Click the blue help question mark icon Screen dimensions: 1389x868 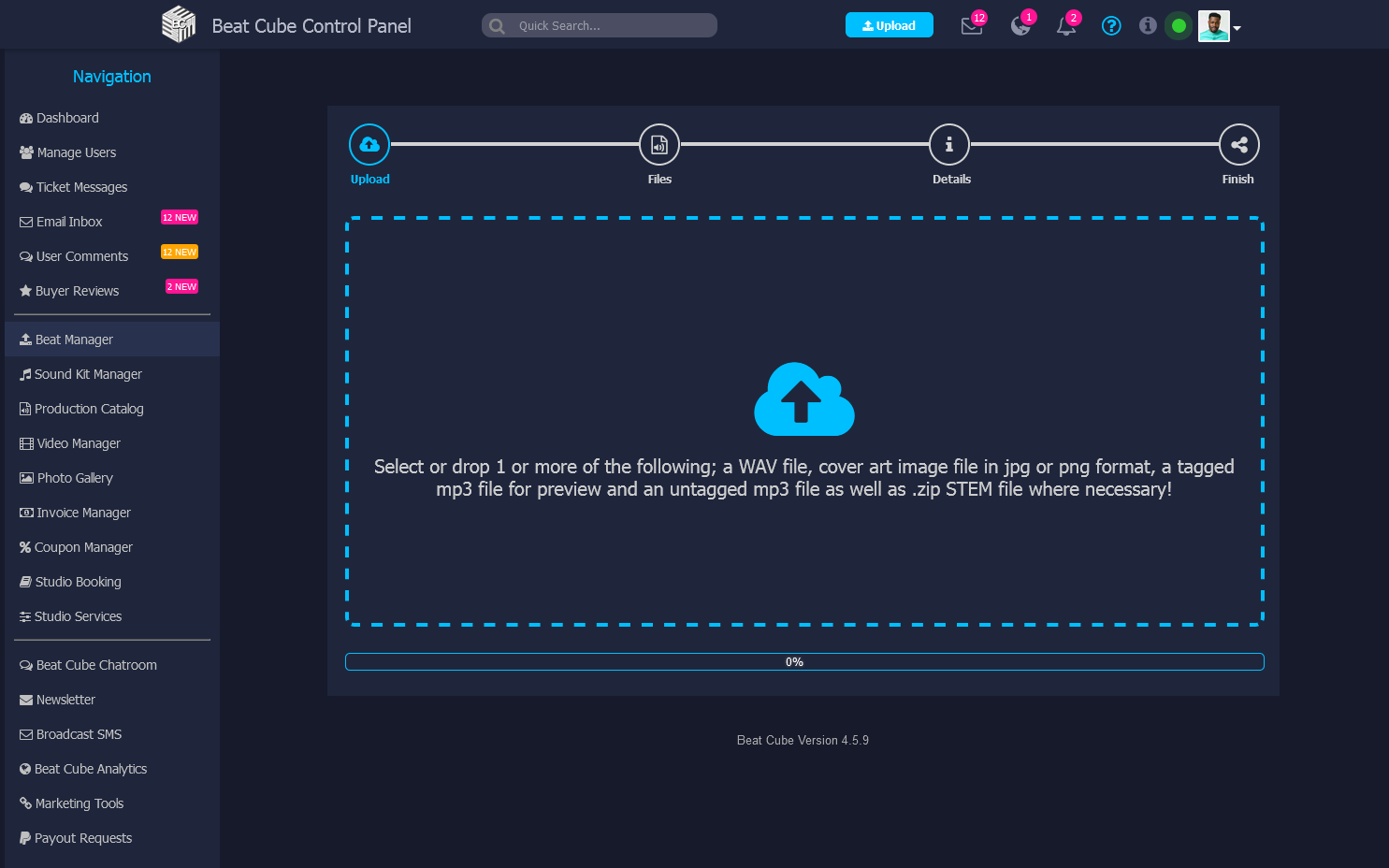click(1111, 26)
